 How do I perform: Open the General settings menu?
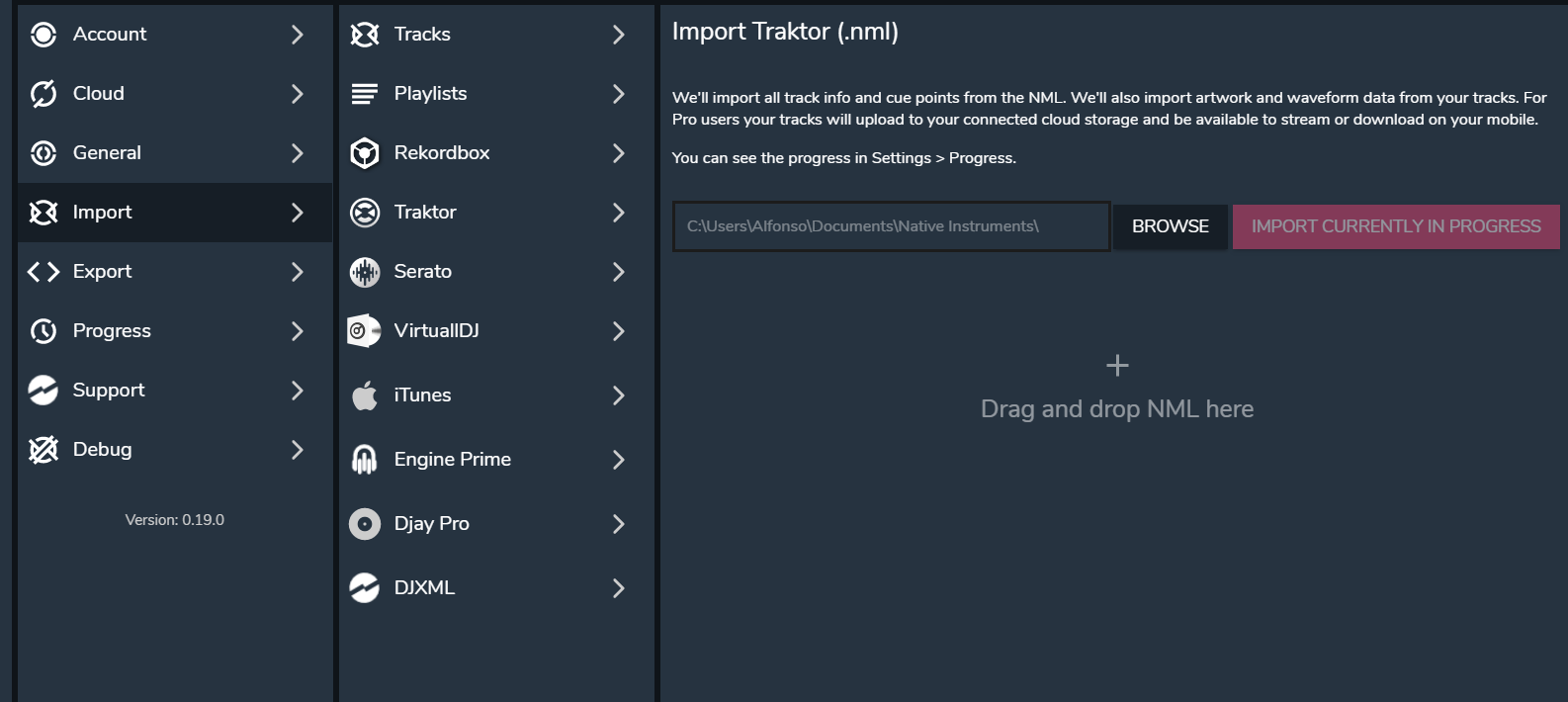[x=107, y=153]
